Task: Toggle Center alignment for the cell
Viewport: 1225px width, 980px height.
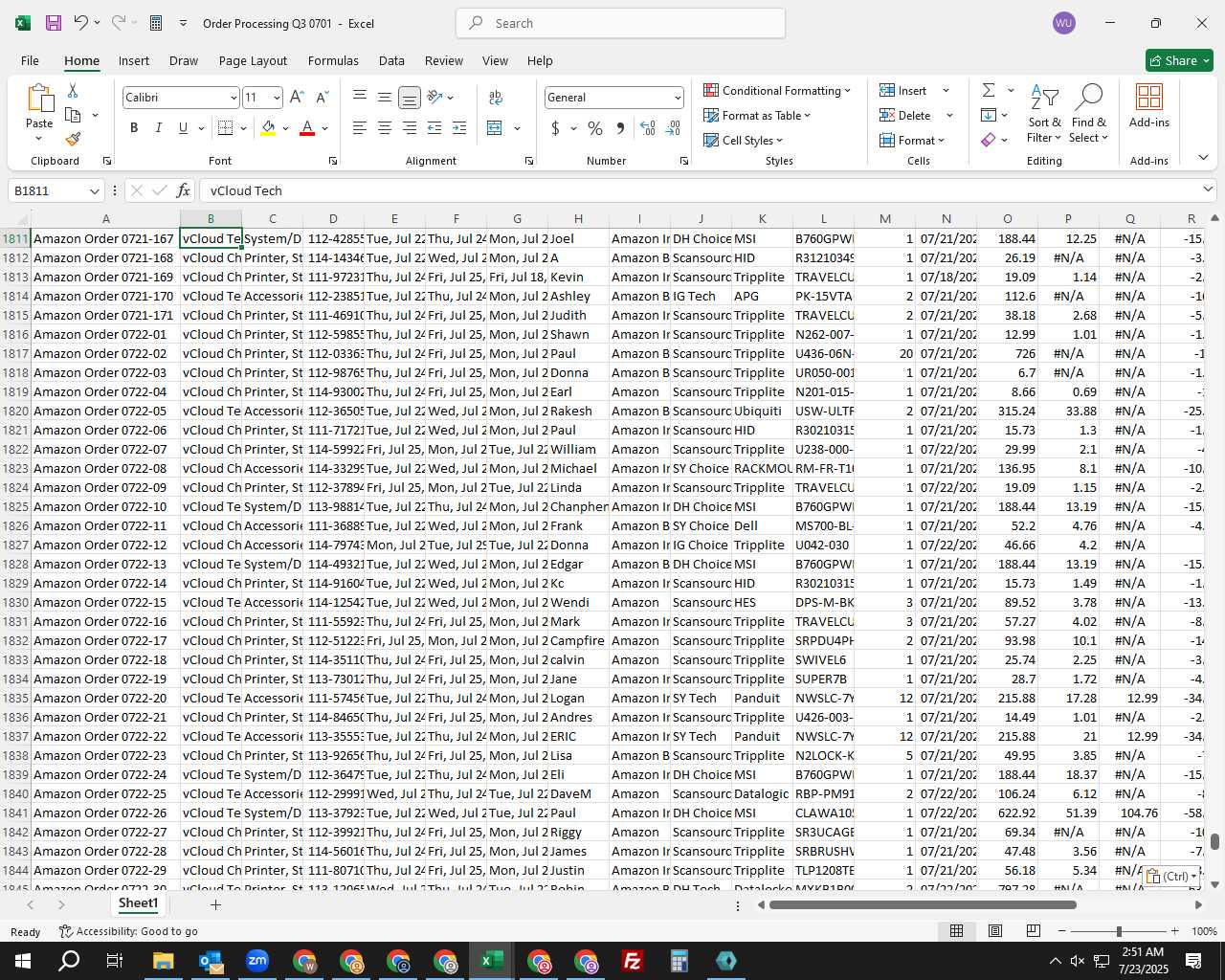Action: pyautogui.click(x=385, y=128)
